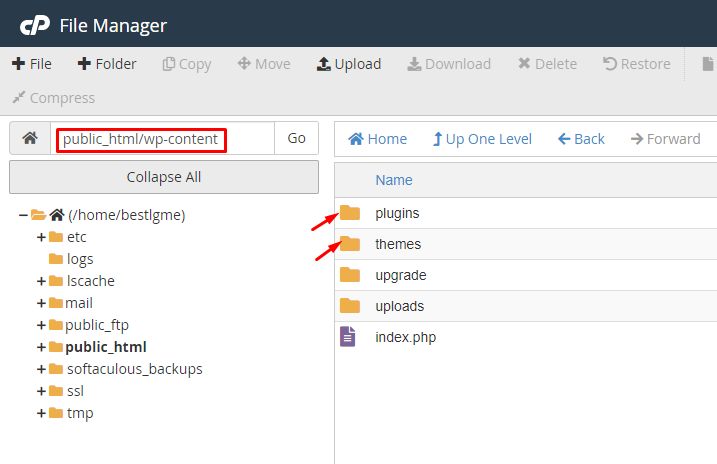The height and width of the screenshot is (464, 717).
Task: Expand the softaculous_backups folder in tree
Action: click(41, 369)
